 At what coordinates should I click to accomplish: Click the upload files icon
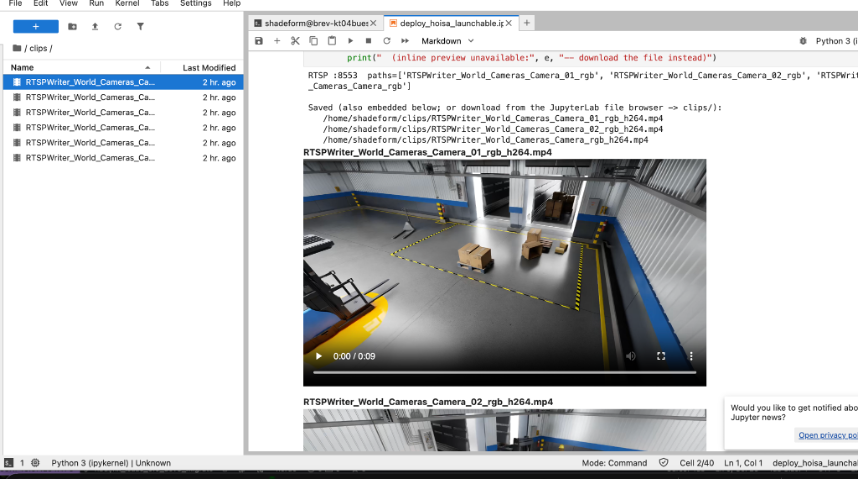(x=95, y=26)
